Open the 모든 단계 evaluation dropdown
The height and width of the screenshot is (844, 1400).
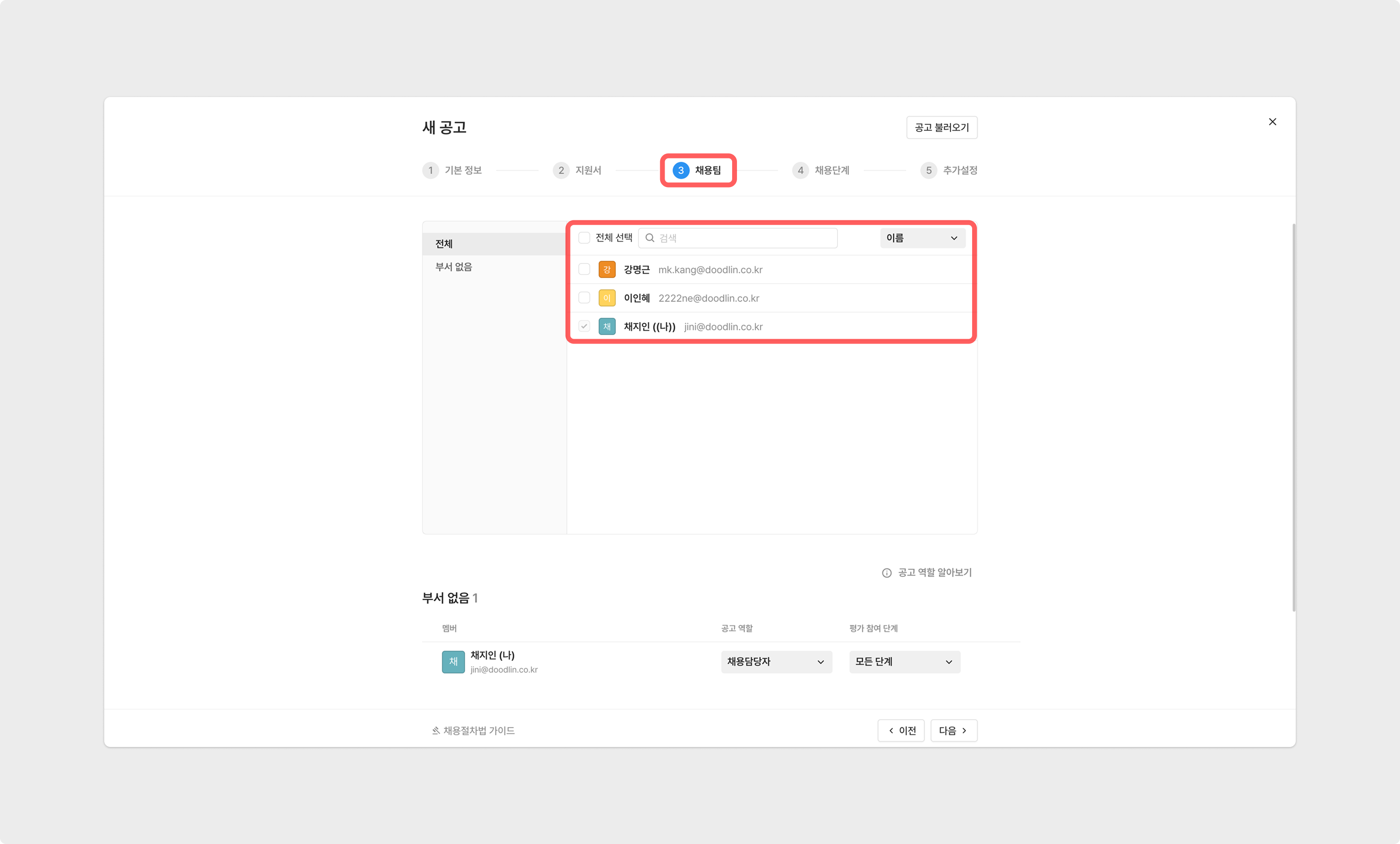point(904,662)
